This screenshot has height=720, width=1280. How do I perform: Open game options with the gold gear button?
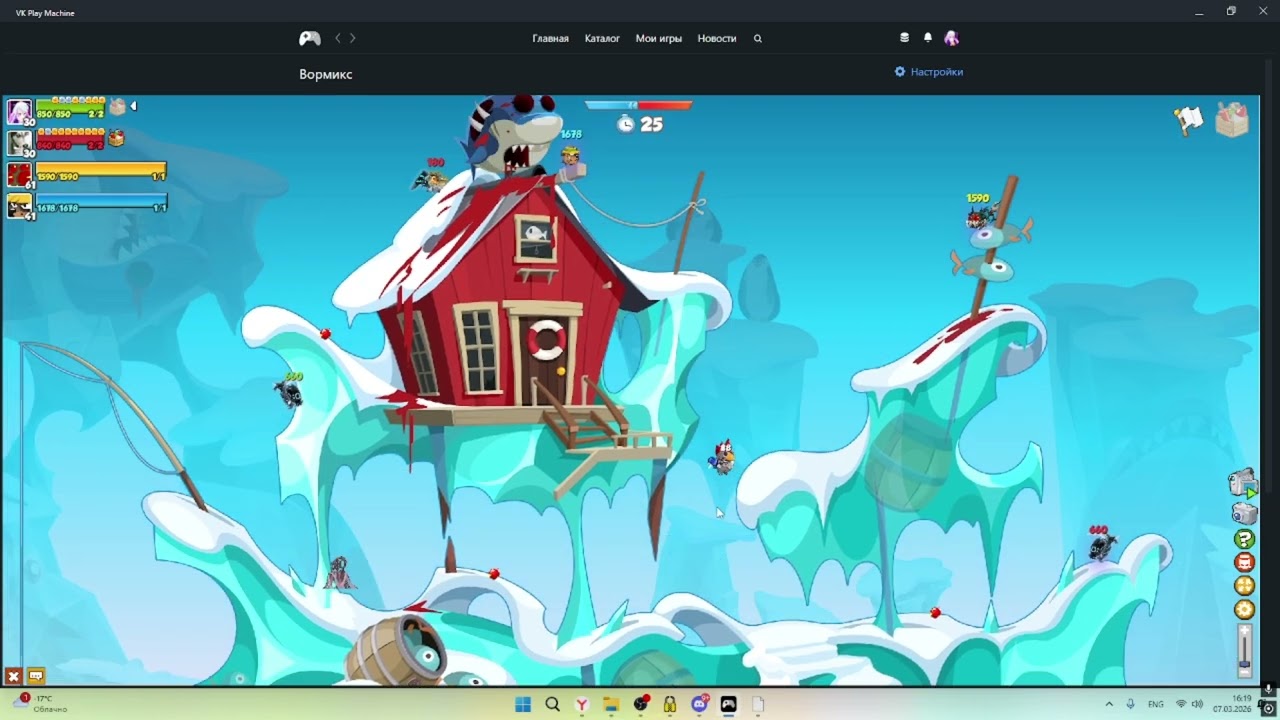pyautogui.click(x=1244, y=609)
